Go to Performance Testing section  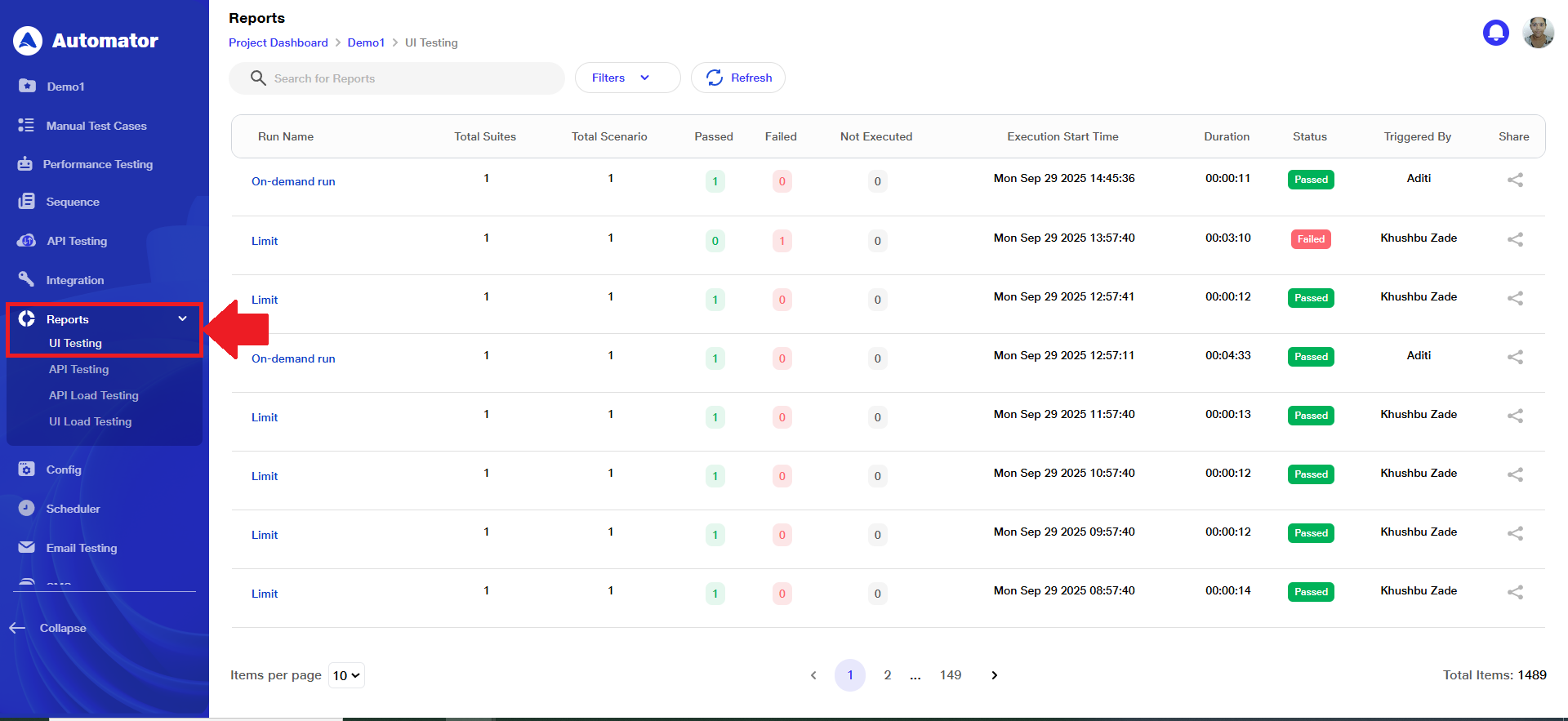click(x=97, y=164)
